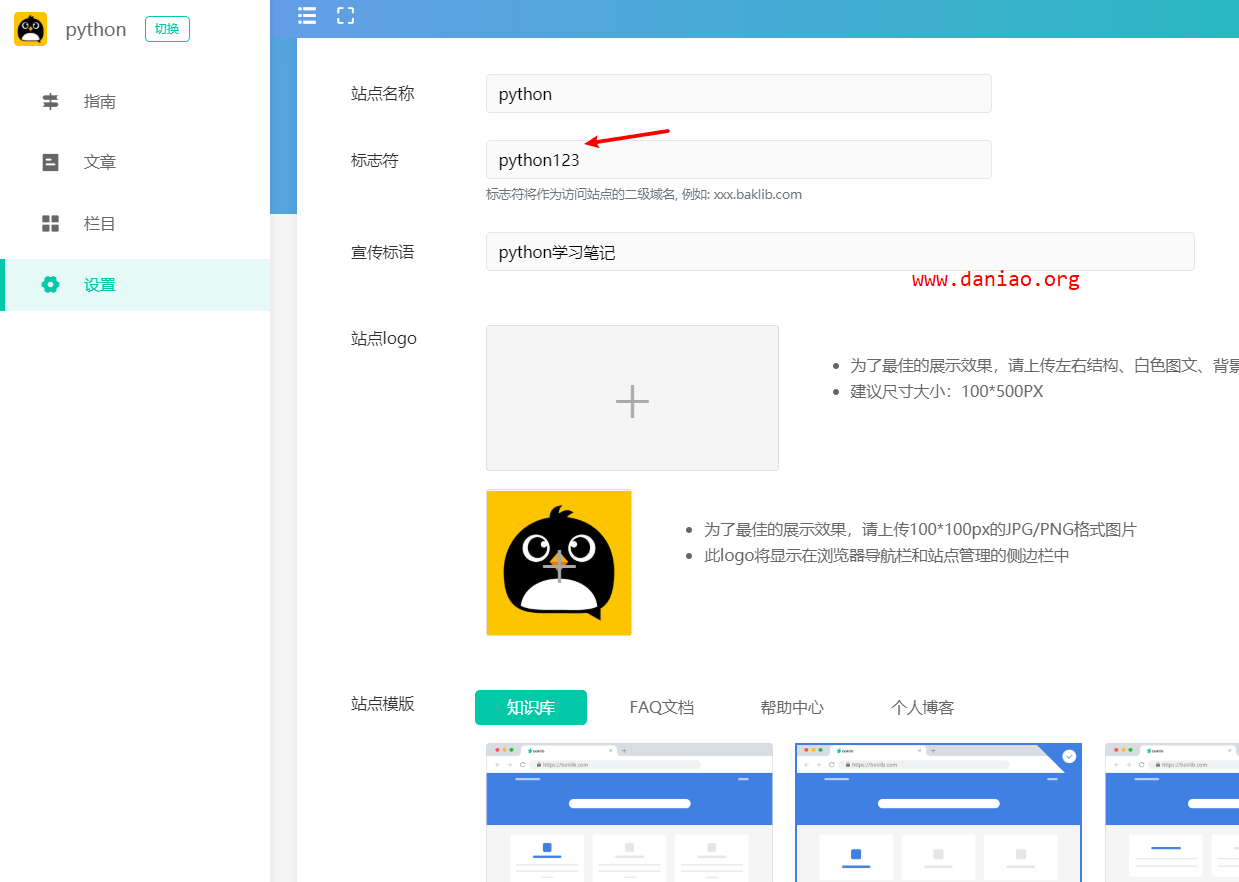Click the 标志符 field containing python123
The width and height of the screenshot is (1239, 882).
coord(739,160)
